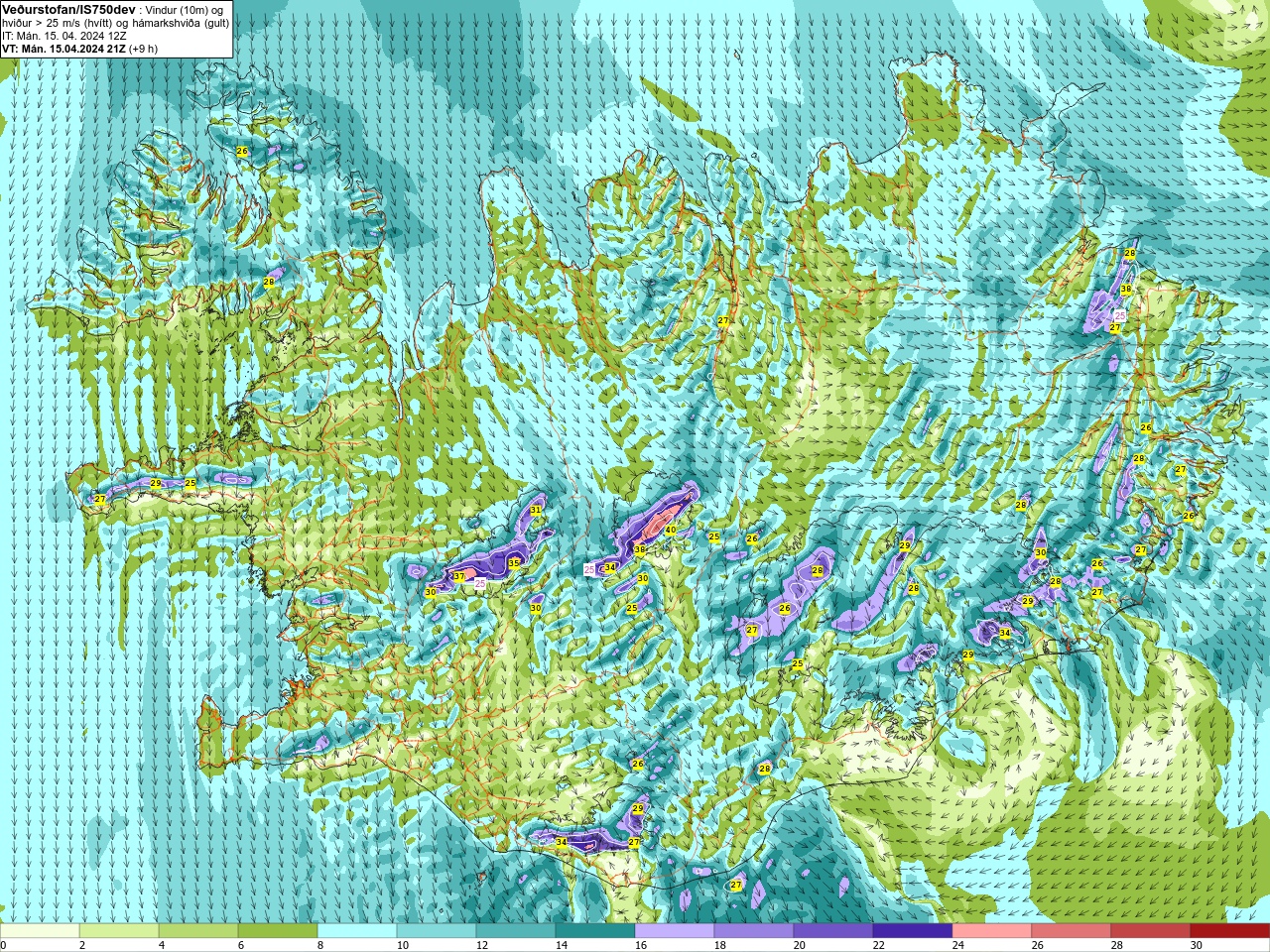This screenshot has height=952, width=1270.
Task: Click the legend scale tick "8"
Action: coord(320,945)
